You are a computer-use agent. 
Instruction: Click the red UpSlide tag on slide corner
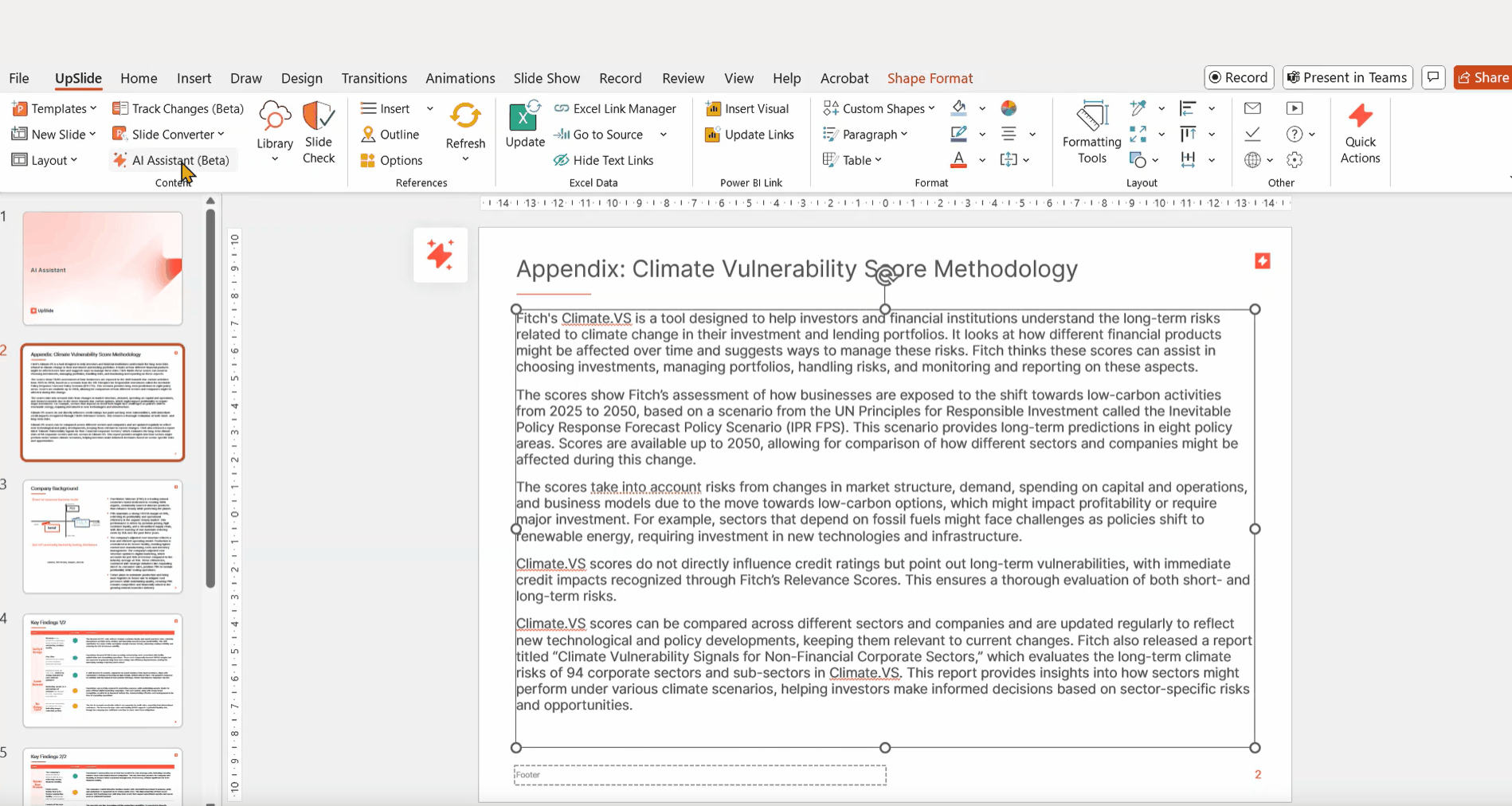click(x=1263, y=260)
